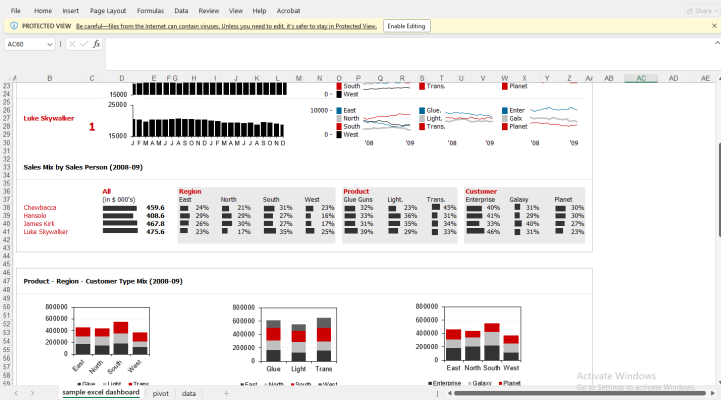Open the Name Box dropdown arrow
The width and height of the screenshot is (721, 400).
(51, 44)
